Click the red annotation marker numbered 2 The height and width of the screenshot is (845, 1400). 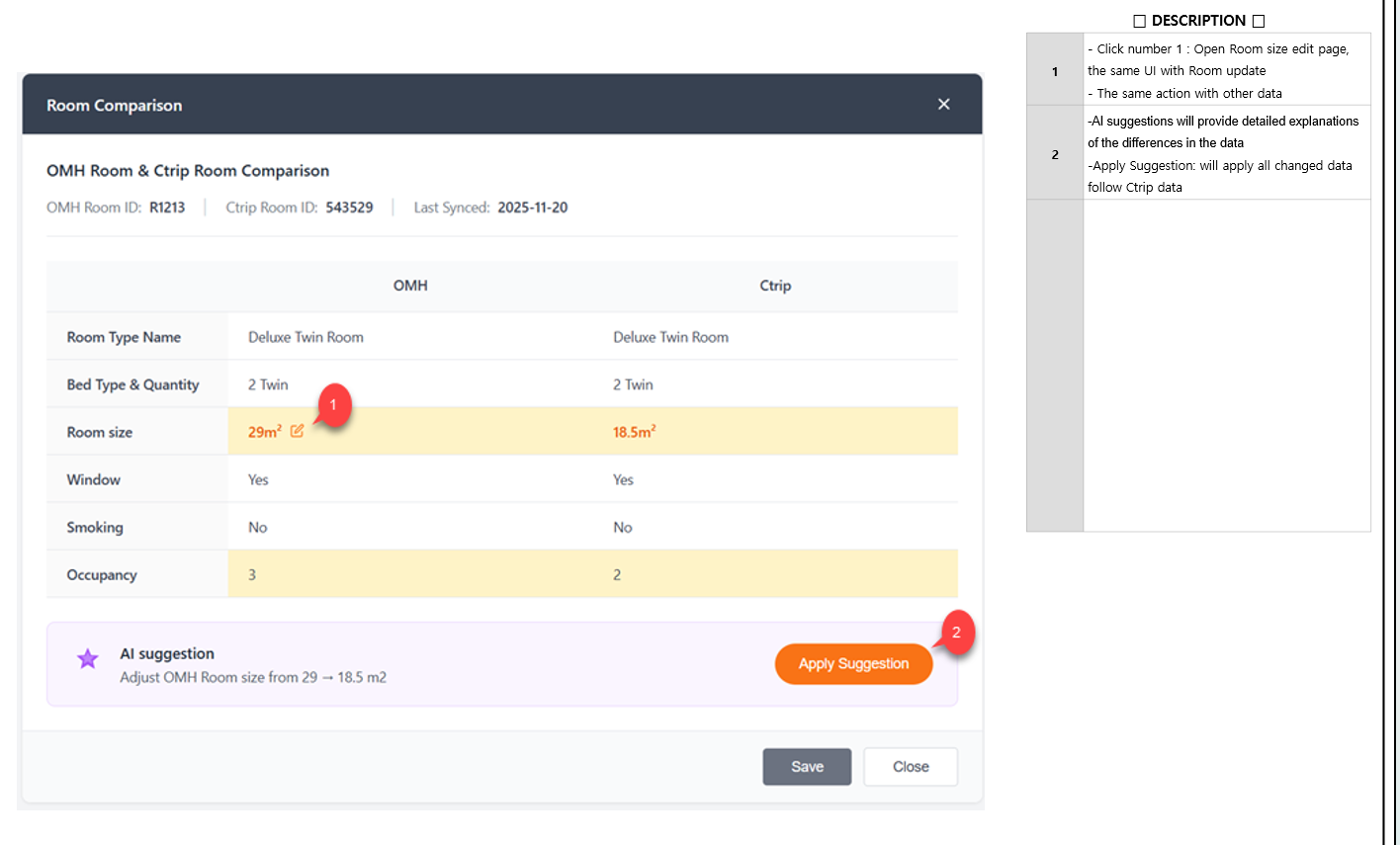pyautogui.click(x=956, y=633)
